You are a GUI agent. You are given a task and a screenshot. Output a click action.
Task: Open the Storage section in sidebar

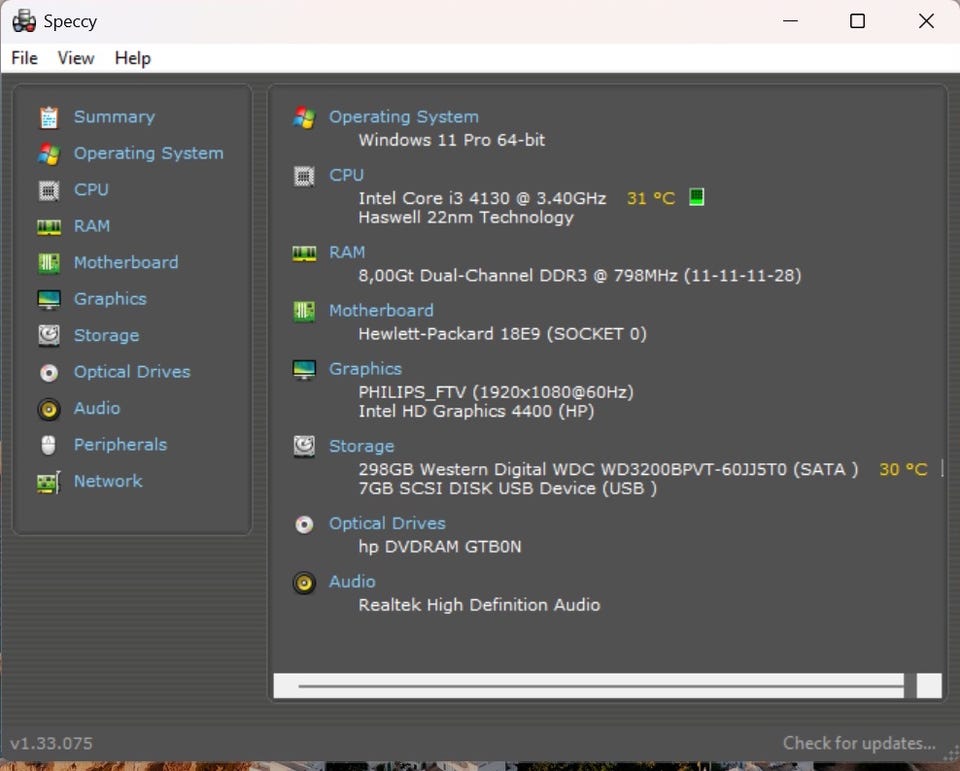107,336
